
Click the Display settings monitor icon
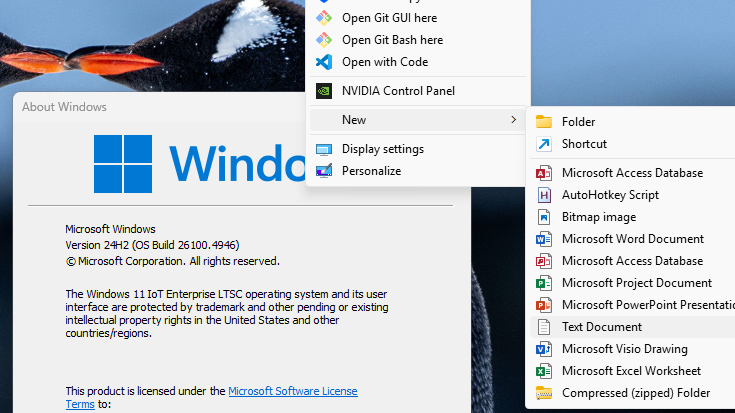[x=324, y=149]
